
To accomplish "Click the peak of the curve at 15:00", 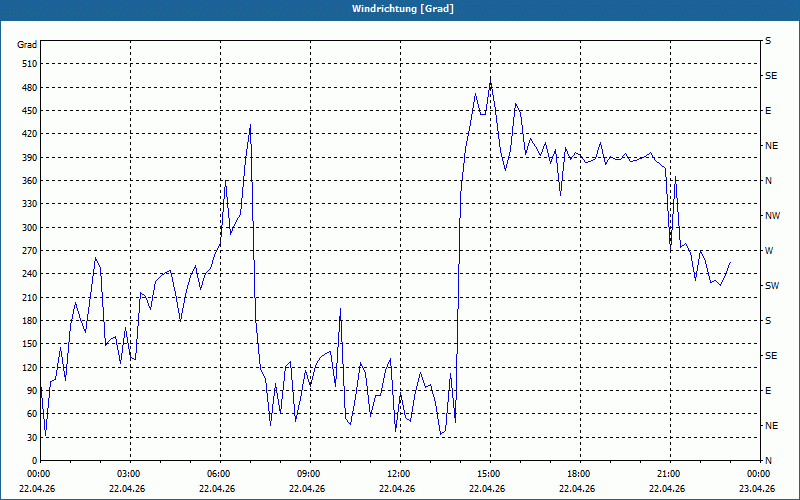I will pos(490,82).
